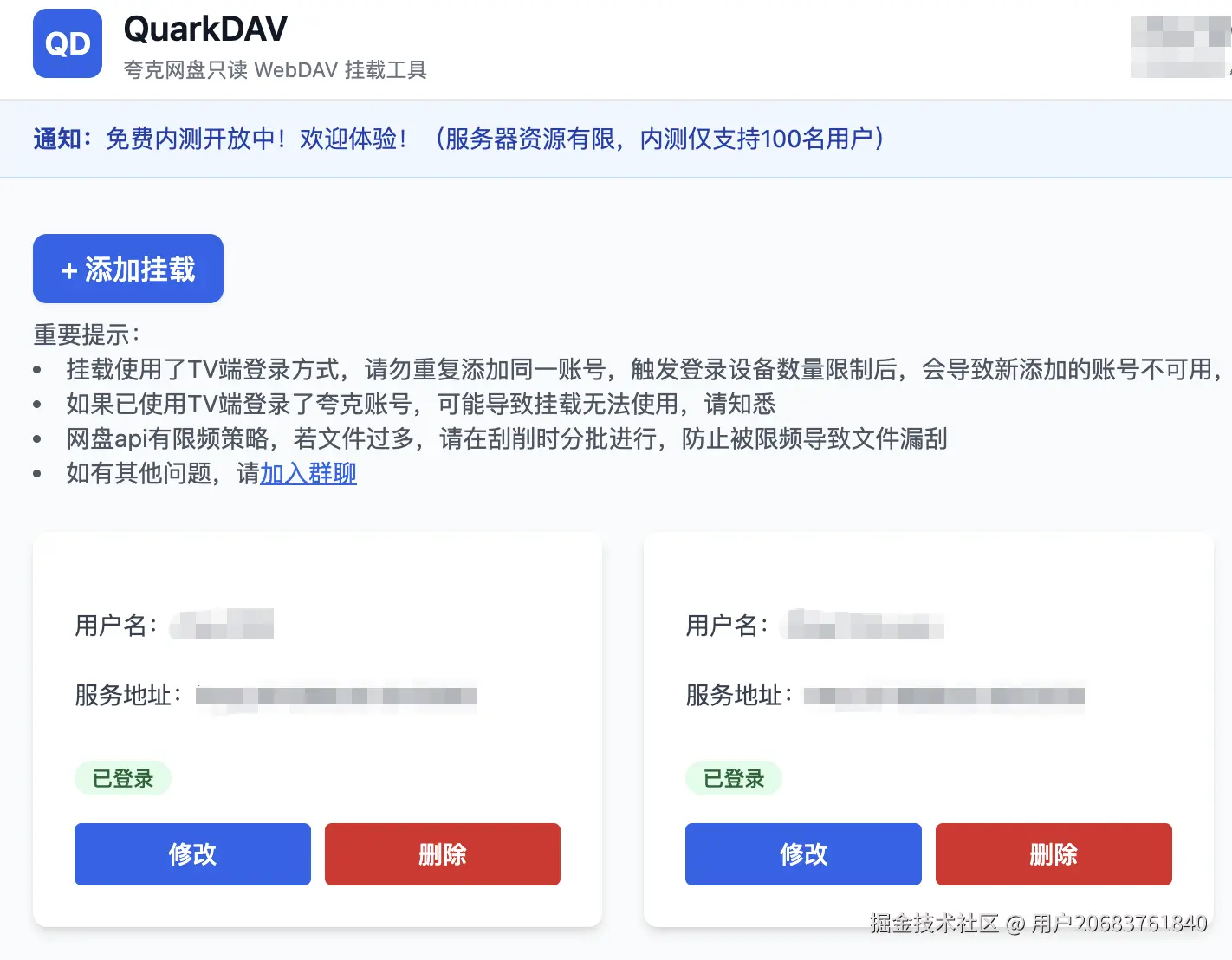Viewport: 1232px width, 960px height.
Task: Click the QD app logo icon
Action: coord(67,43)
